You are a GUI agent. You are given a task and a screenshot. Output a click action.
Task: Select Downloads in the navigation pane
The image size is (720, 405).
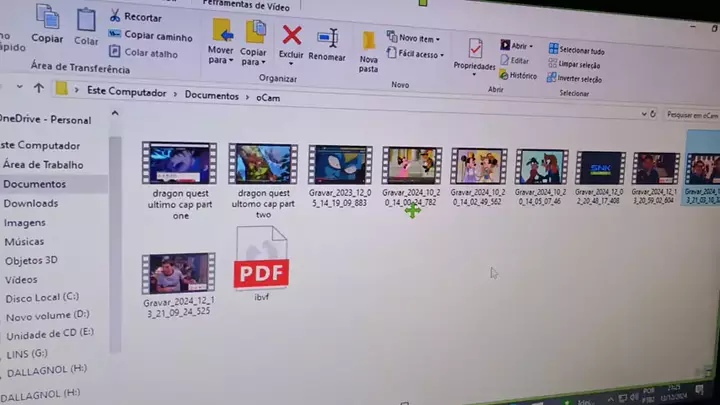coord(31,203)
